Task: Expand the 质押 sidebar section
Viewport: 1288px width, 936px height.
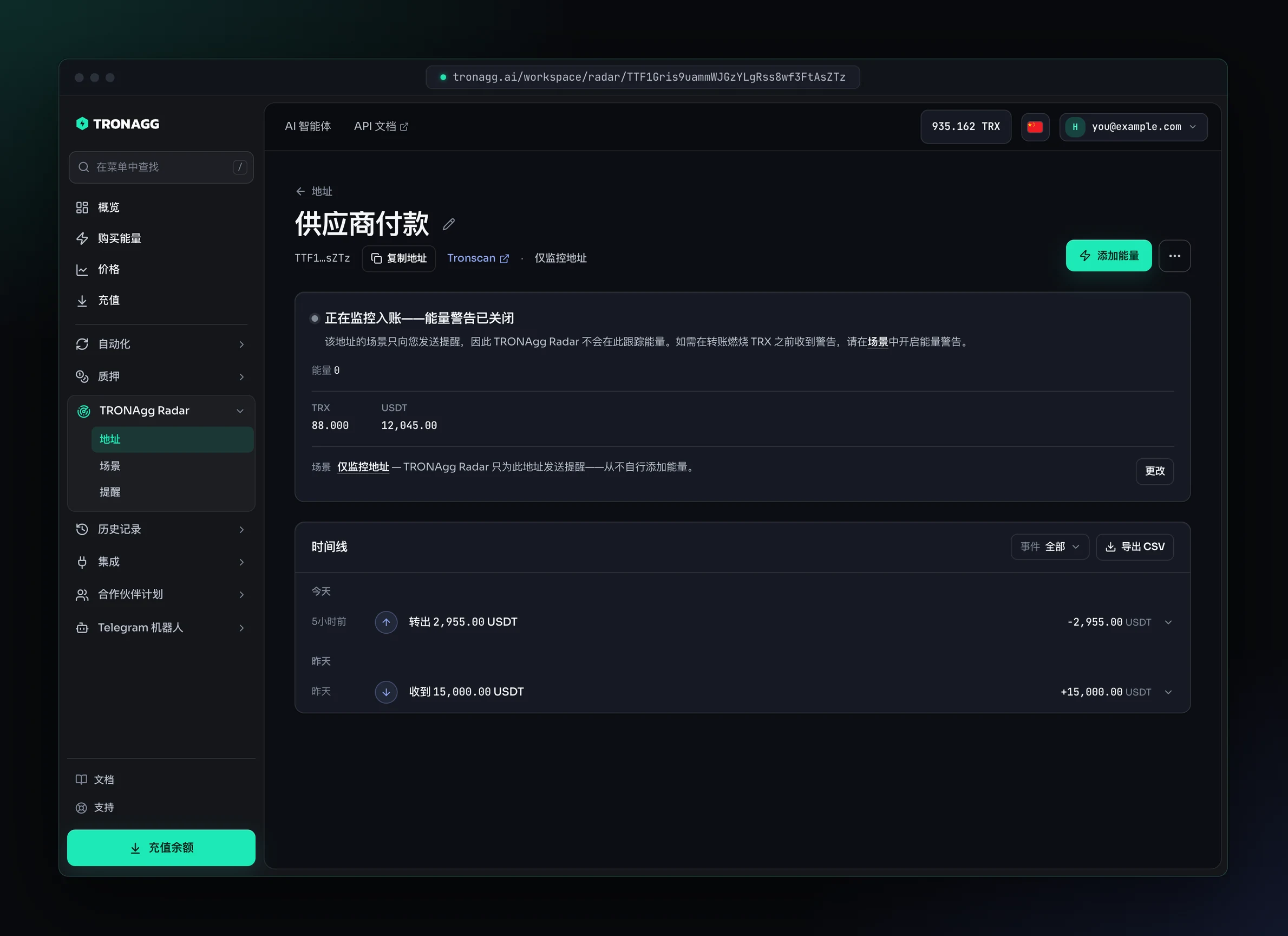Action: [161, 376]
